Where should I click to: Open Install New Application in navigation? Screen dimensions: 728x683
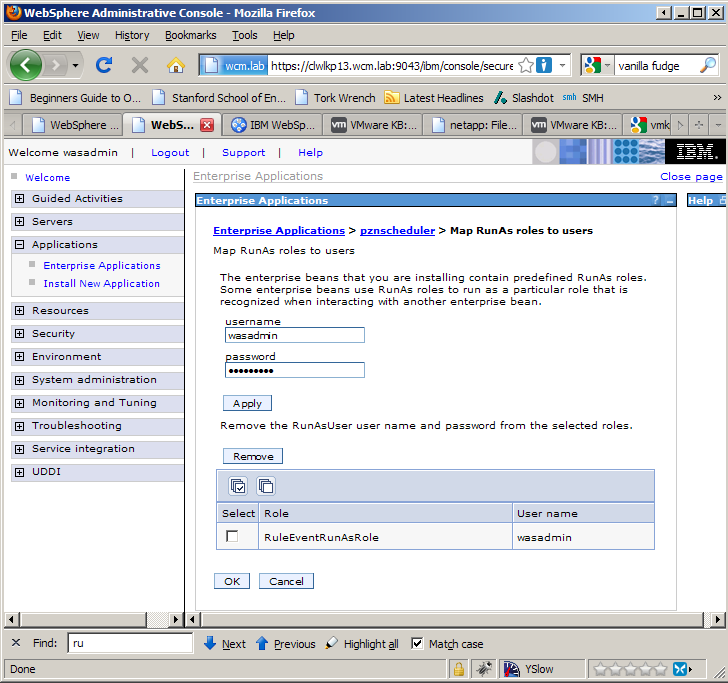click(x=101, y=283)
